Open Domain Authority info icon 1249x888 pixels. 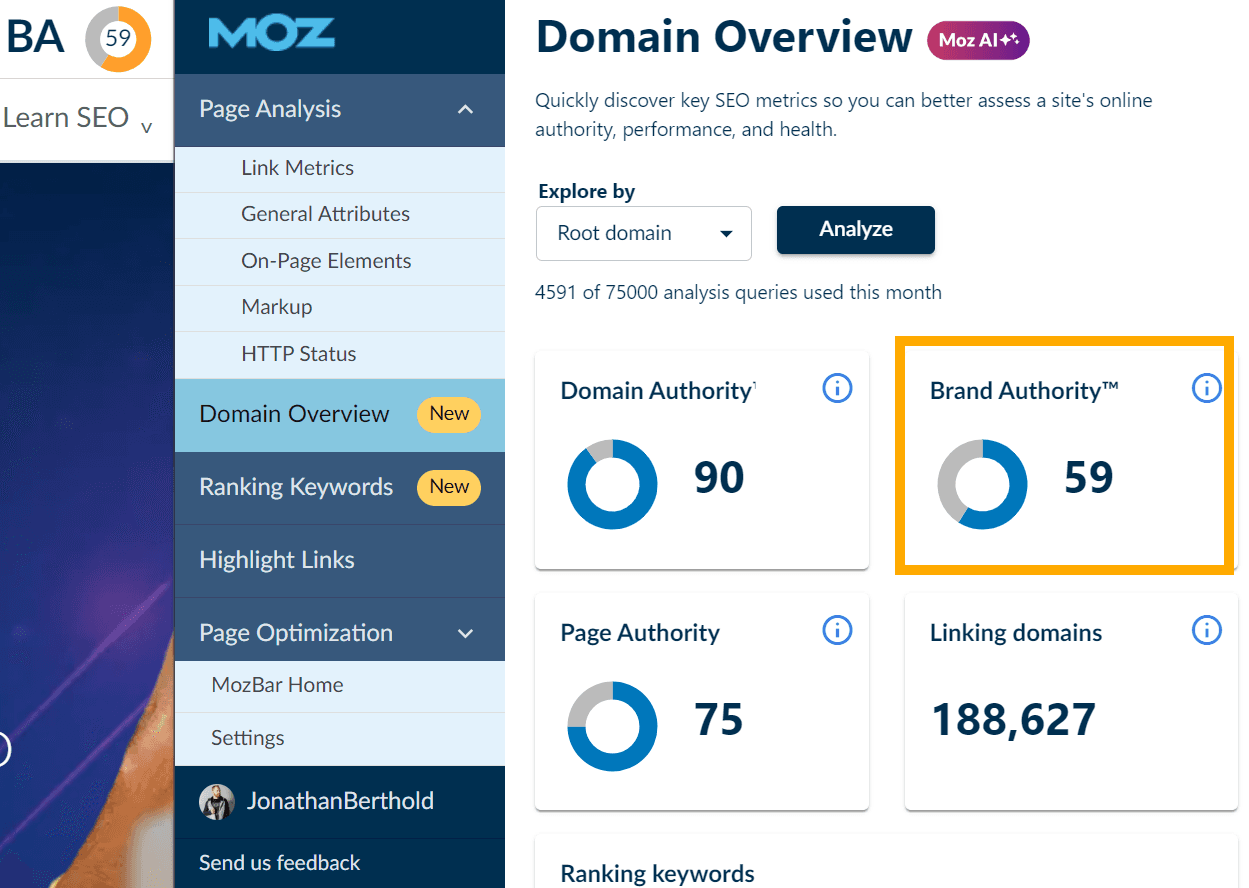(x=837, y=388)
